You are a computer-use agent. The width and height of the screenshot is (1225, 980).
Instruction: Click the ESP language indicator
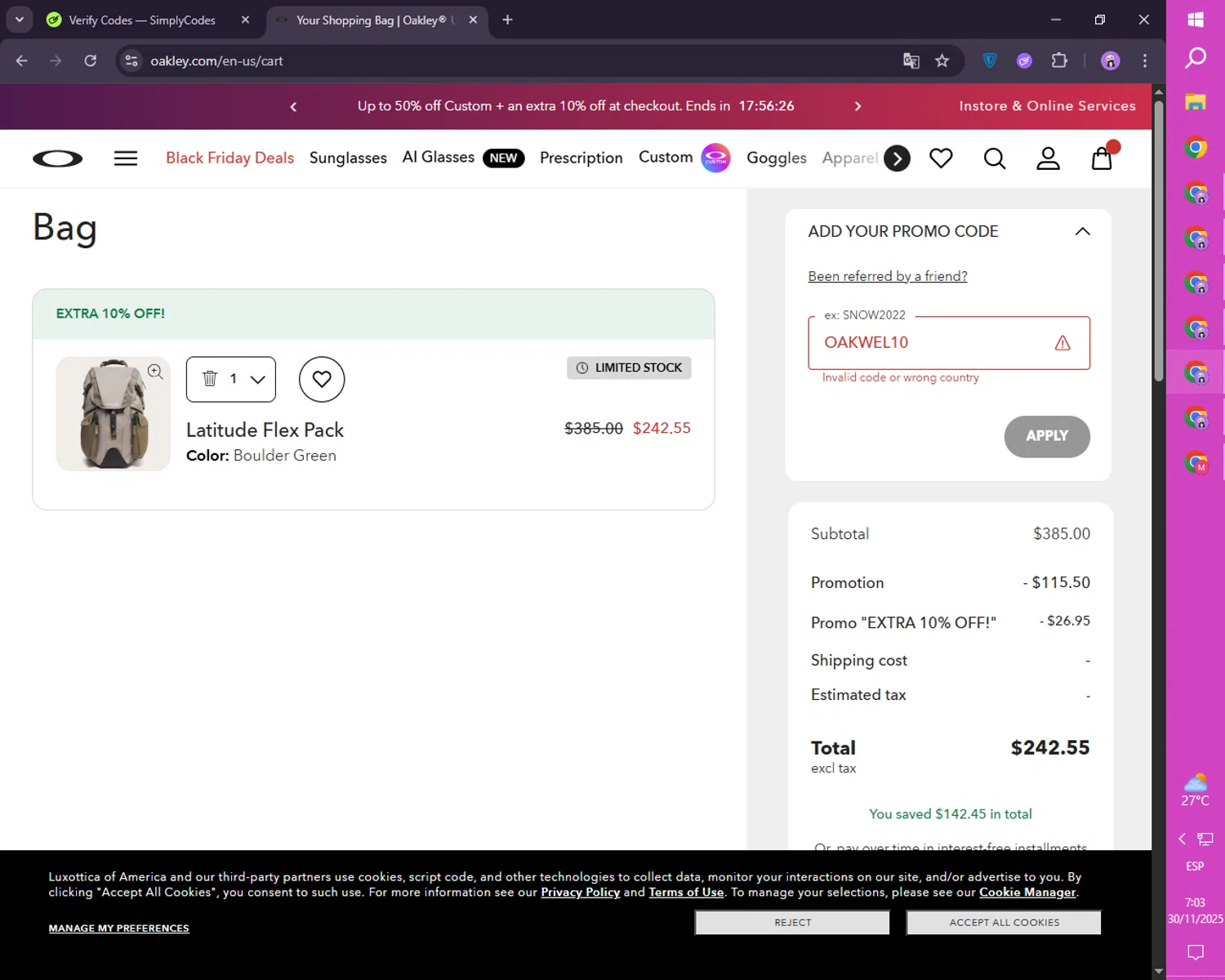coord(1196,866)
